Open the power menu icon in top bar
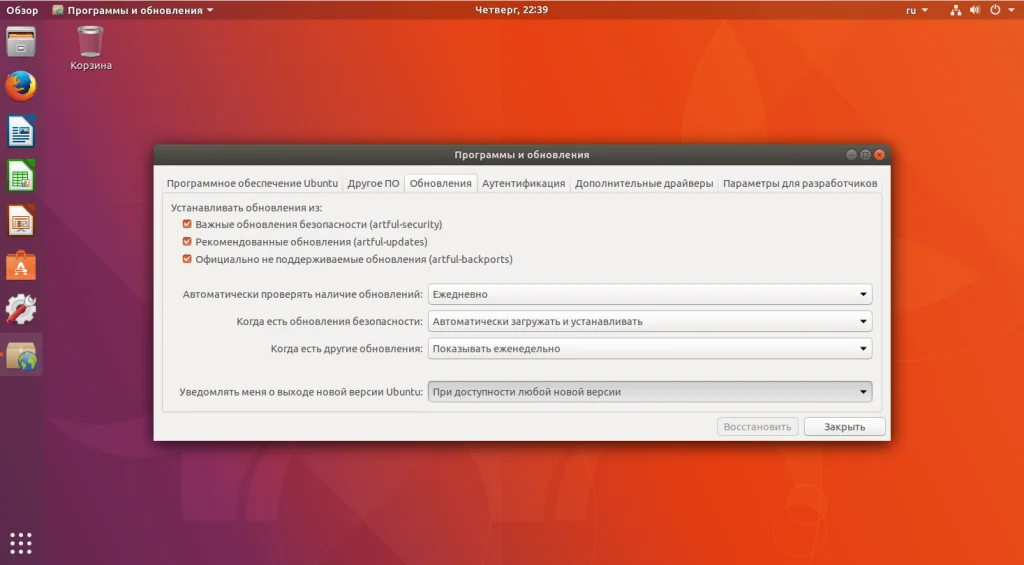 (995, 10)
